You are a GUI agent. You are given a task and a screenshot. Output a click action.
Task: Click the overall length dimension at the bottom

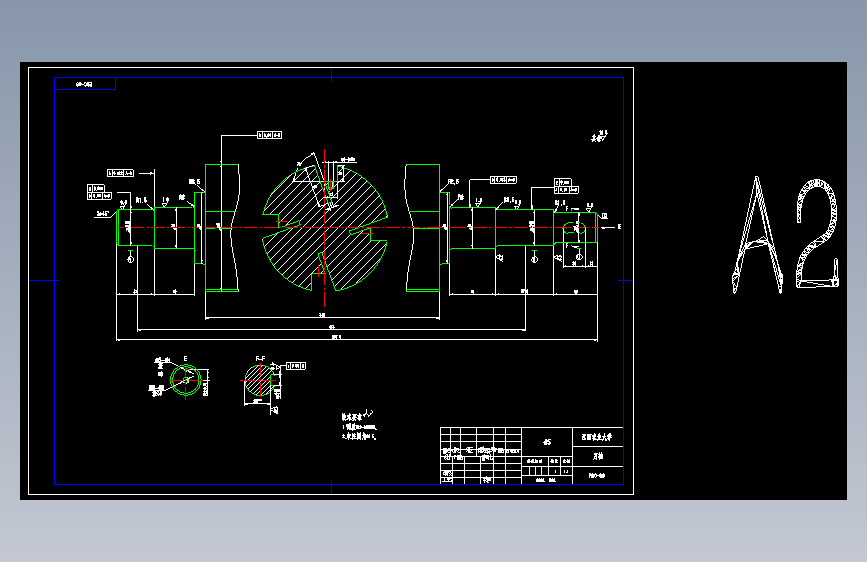click(x=357, y=336)
